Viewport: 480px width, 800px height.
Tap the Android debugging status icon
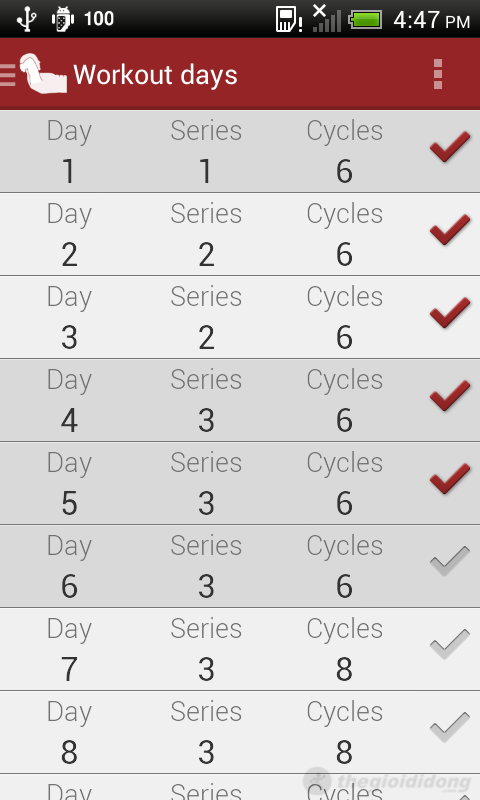(x=63, y=19)
